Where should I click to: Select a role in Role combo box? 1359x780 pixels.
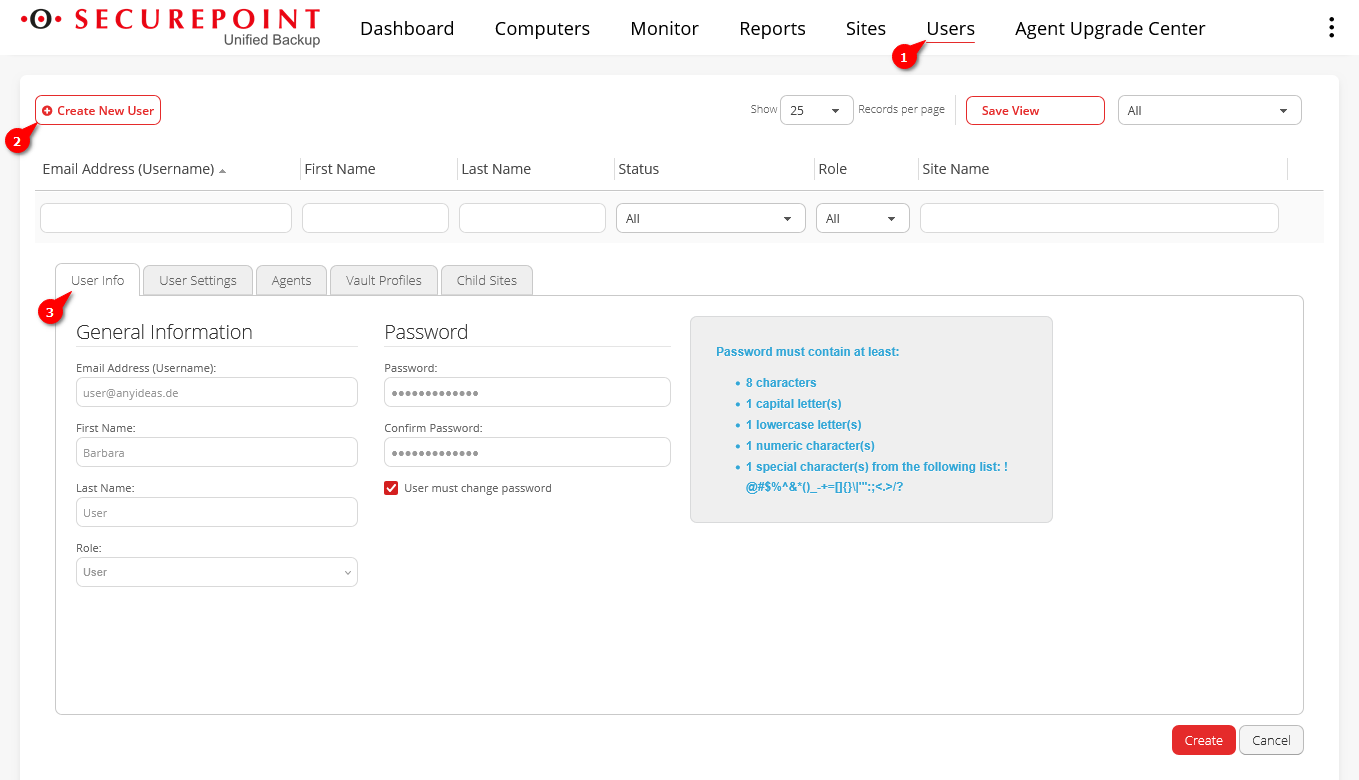(216, 572)
